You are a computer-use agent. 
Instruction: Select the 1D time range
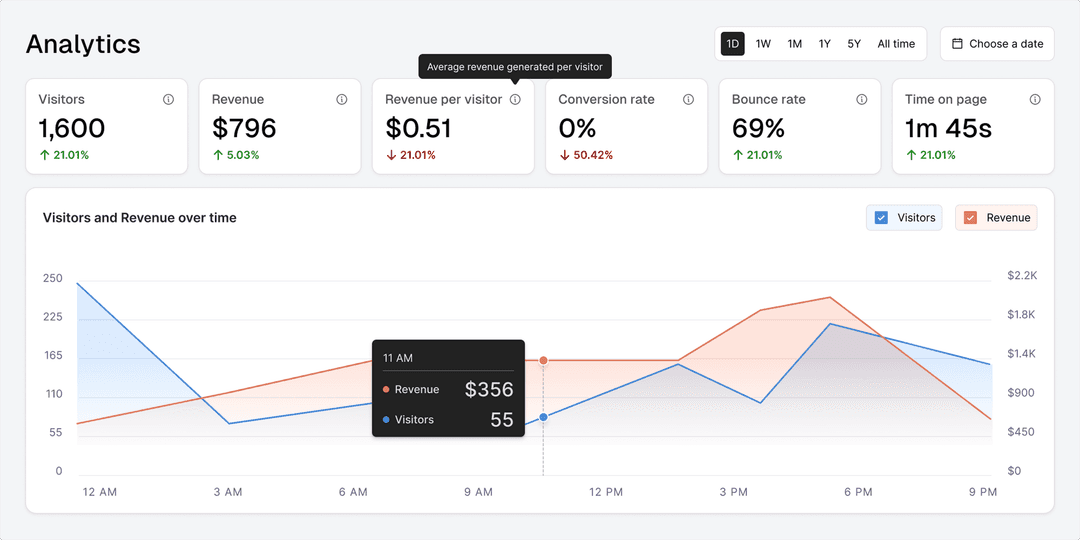coord(733,44)
